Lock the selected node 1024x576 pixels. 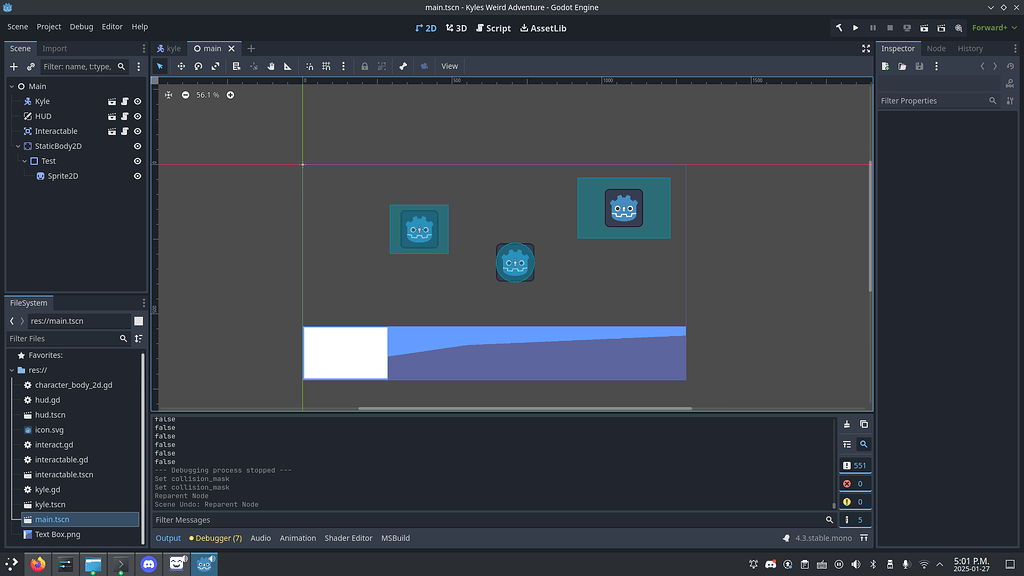(364, 66)
